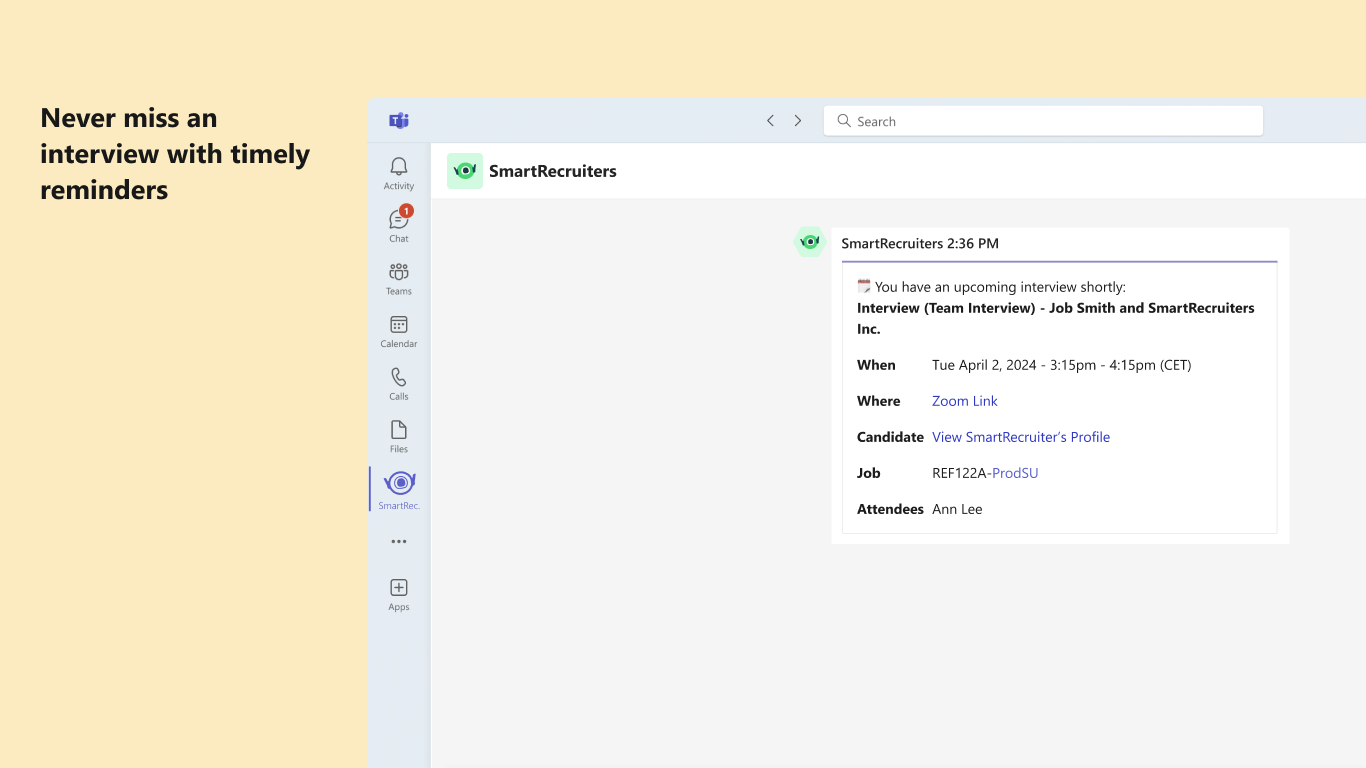
Task: Click the attendee name Ann Lee
Action: pos(957,509)
